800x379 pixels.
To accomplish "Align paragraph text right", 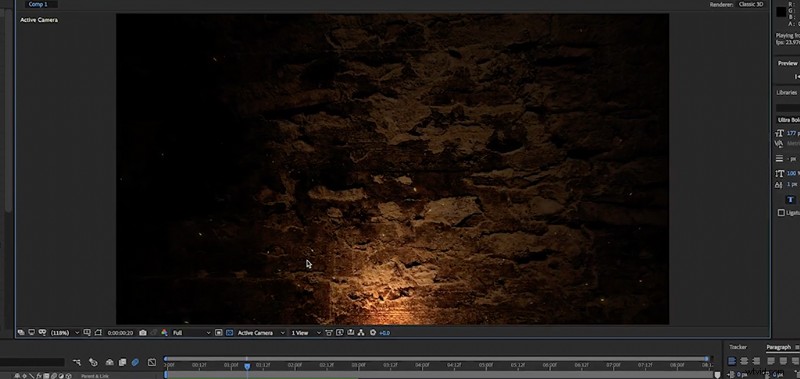I will point(756,361).
